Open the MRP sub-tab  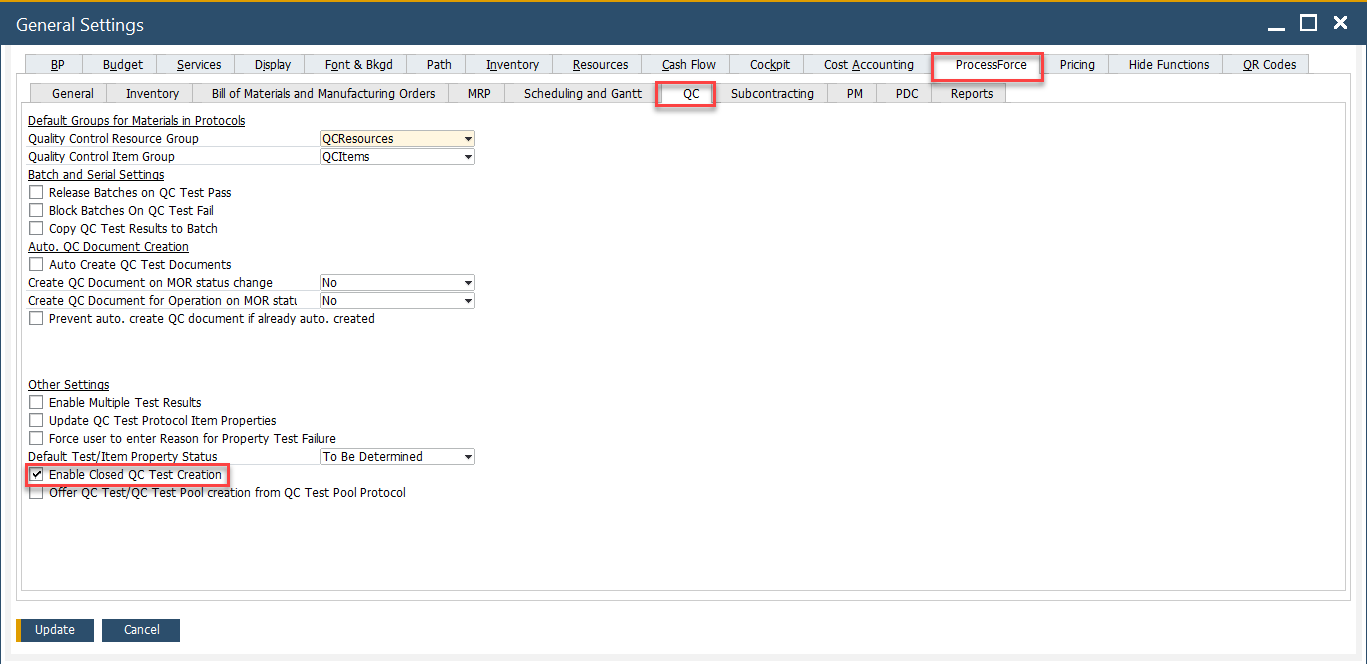479,94
